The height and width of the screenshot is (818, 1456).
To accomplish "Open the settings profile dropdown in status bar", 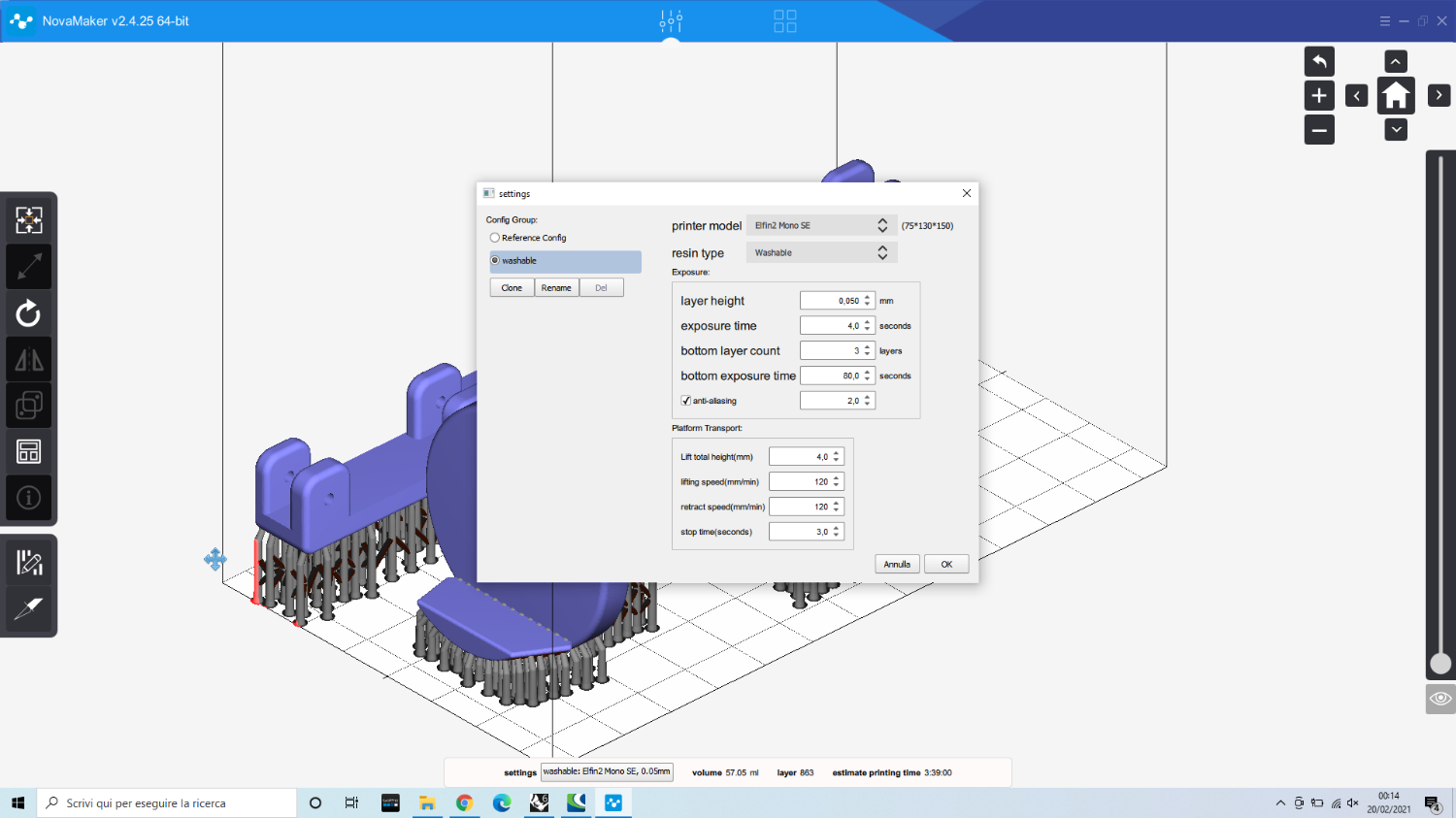I will 607,772.
